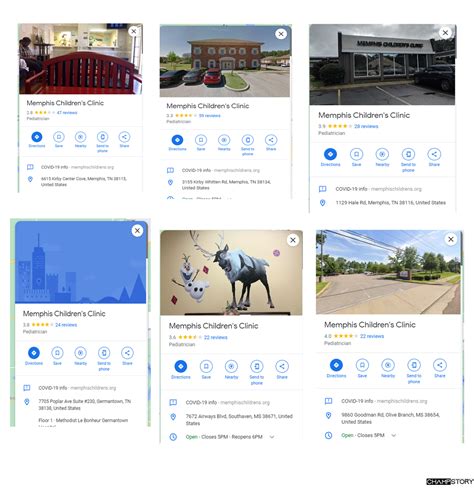Close the red bench photo clinic card
Screen dimensions: 474x488
(134, 31)
